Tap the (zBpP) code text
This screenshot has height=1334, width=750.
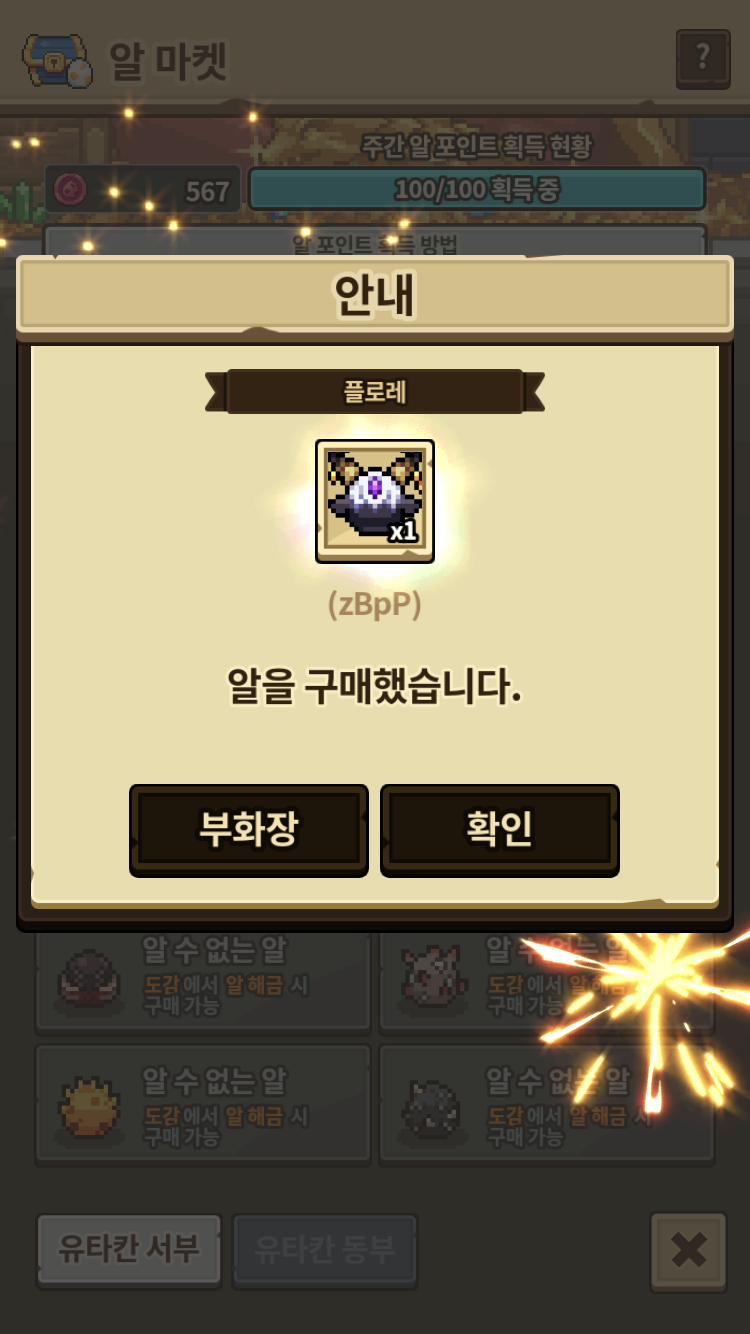click(375, 604)
